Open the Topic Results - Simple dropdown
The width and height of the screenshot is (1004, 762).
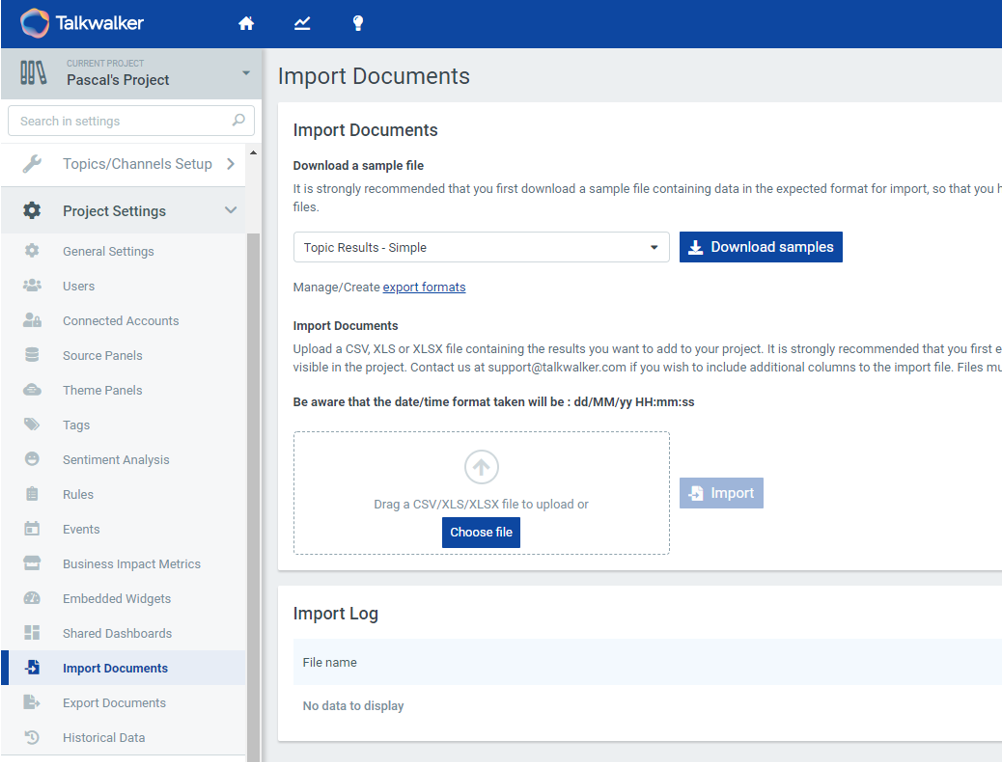tap(481, 247)
